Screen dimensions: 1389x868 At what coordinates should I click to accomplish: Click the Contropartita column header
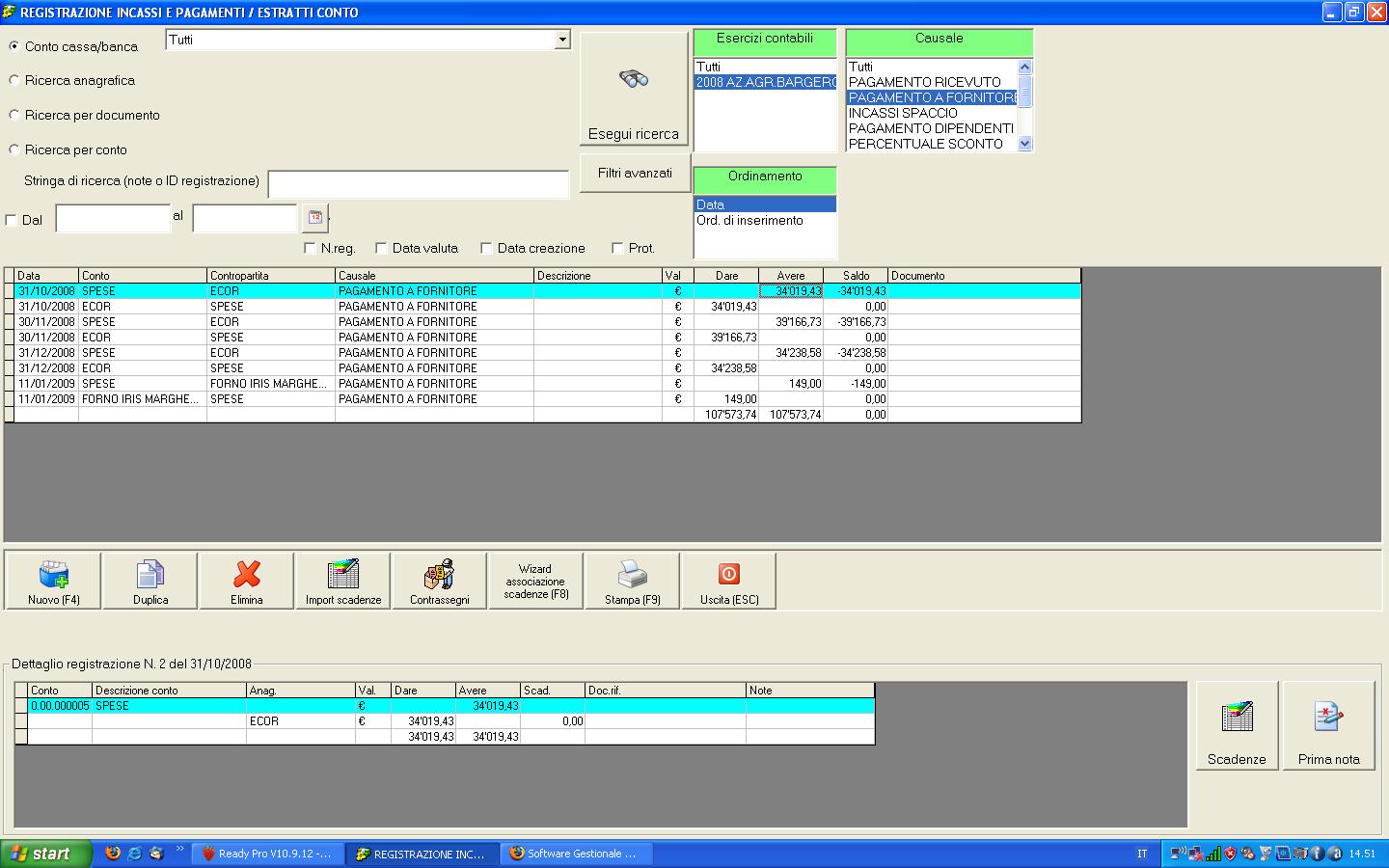[271, 276]
